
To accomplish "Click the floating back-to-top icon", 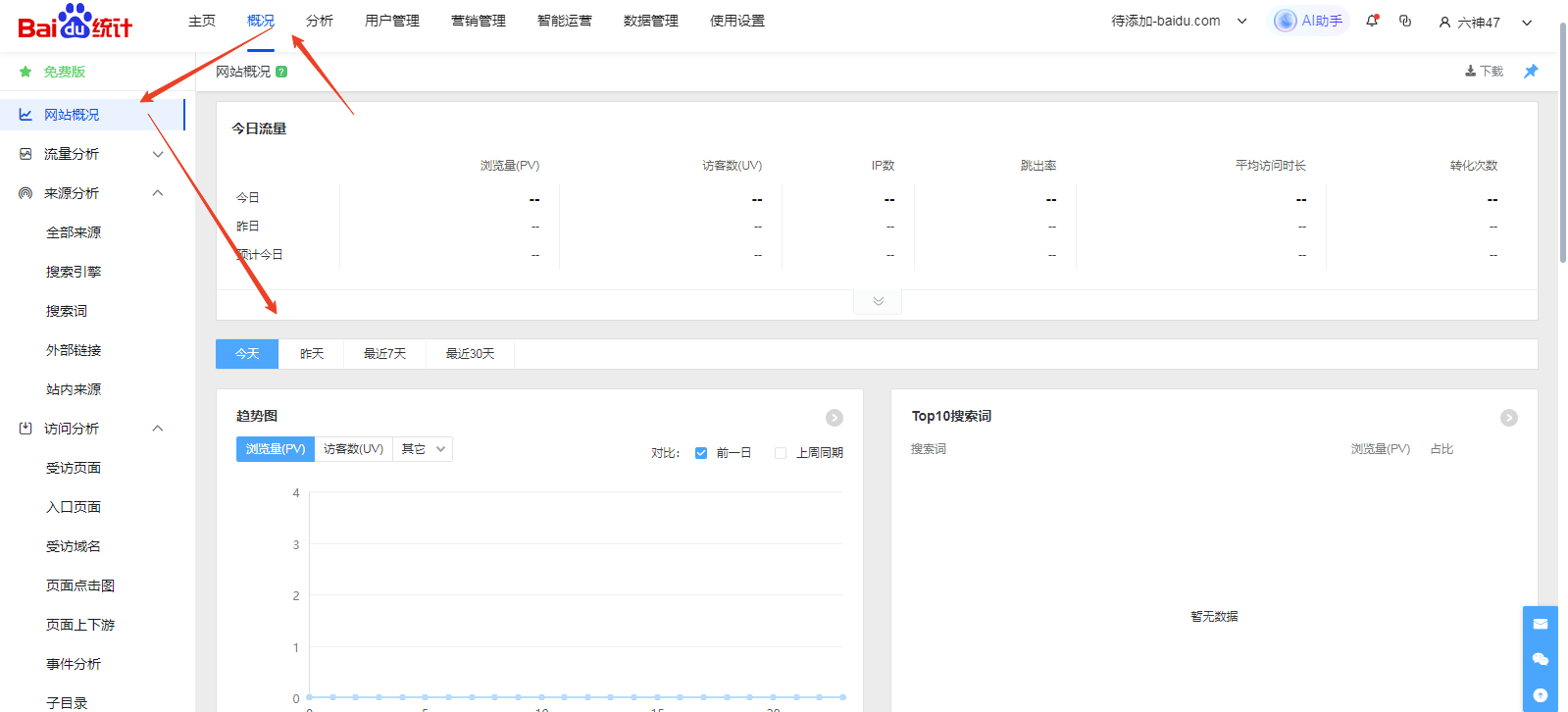I will [1541, 694].
